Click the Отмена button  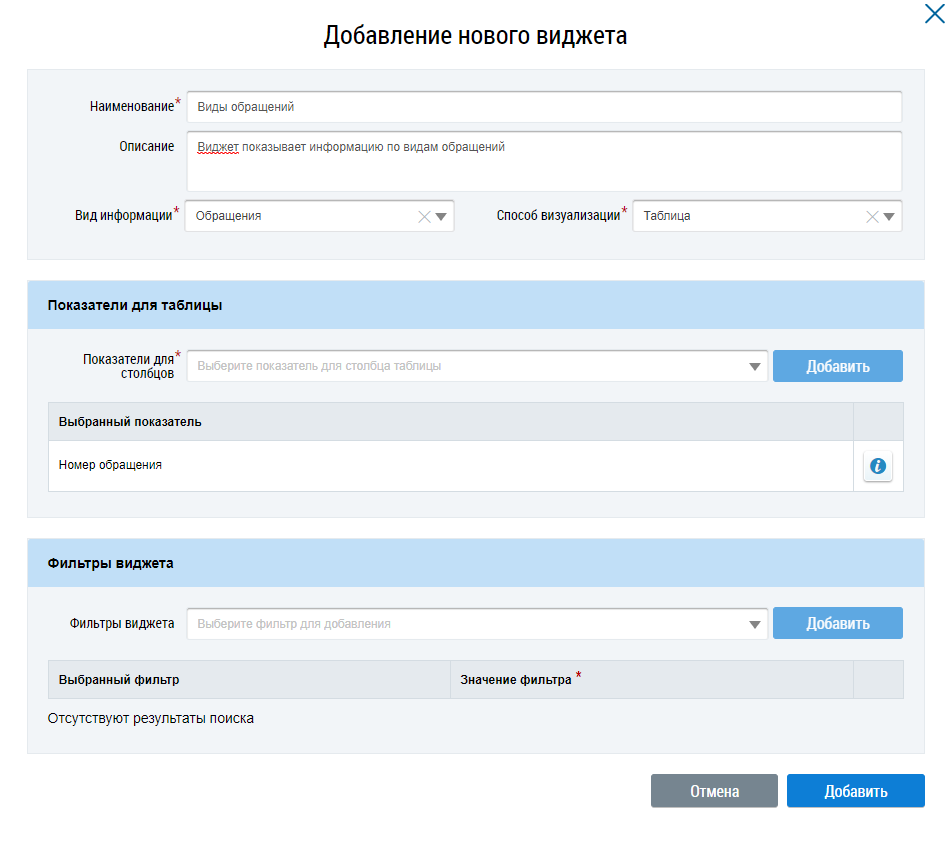[714, 791]
